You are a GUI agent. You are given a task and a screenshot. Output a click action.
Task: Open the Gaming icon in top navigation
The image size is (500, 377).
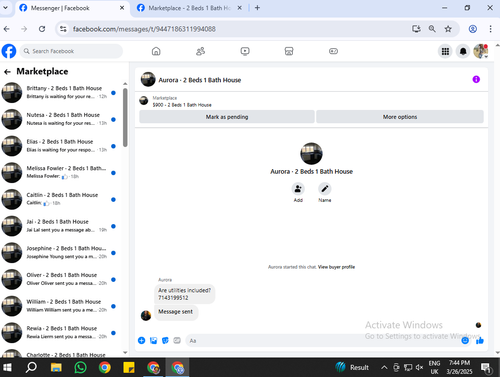[x=333, y=51]
